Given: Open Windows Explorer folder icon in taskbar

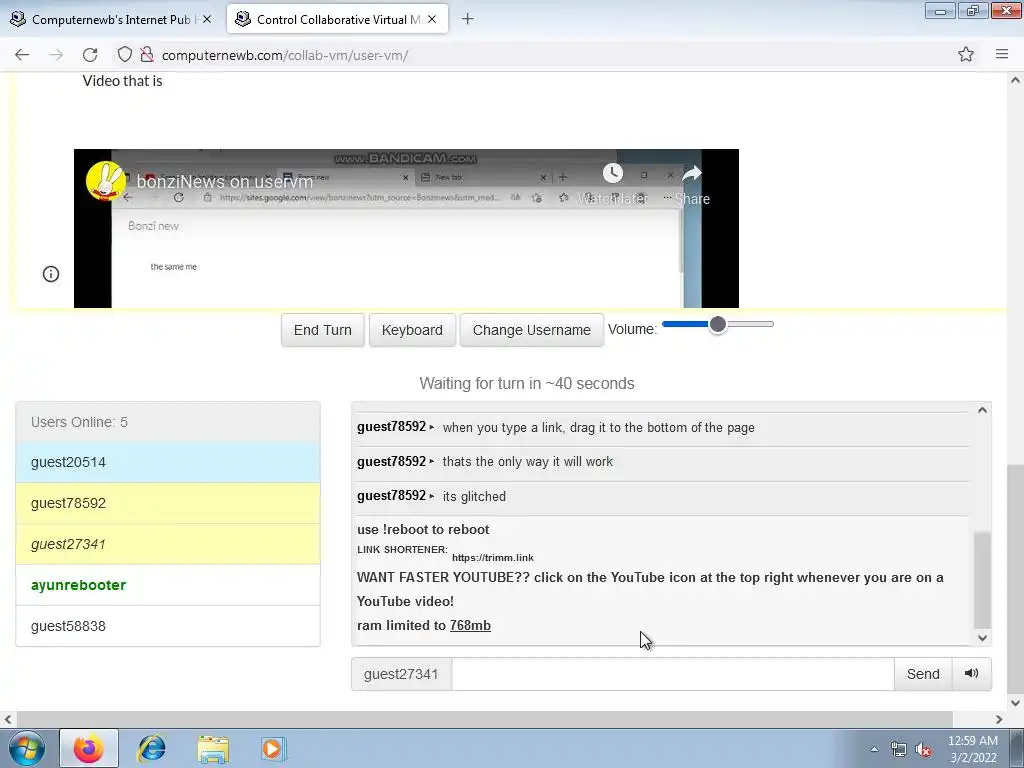Looking at the screenshot, I should (213, 749).
